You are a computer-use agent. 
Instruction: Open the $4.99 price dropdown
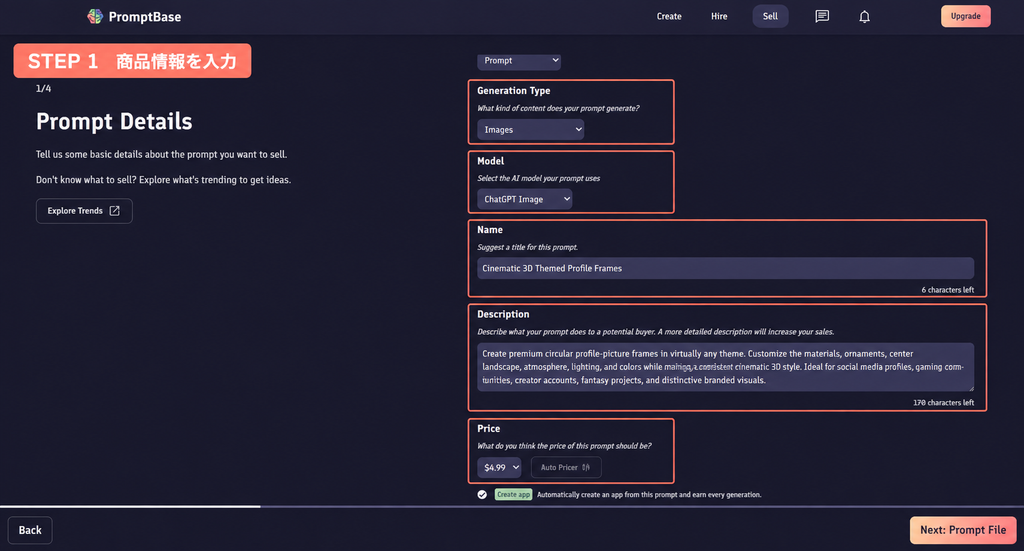500,467
